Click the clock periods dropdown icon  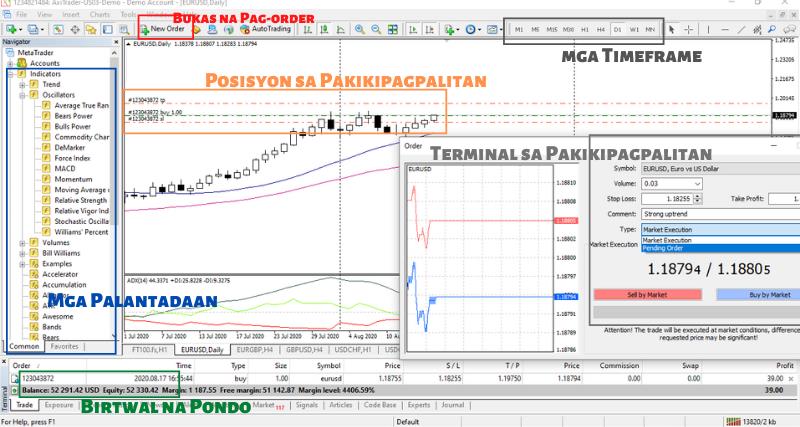[473, 30]
